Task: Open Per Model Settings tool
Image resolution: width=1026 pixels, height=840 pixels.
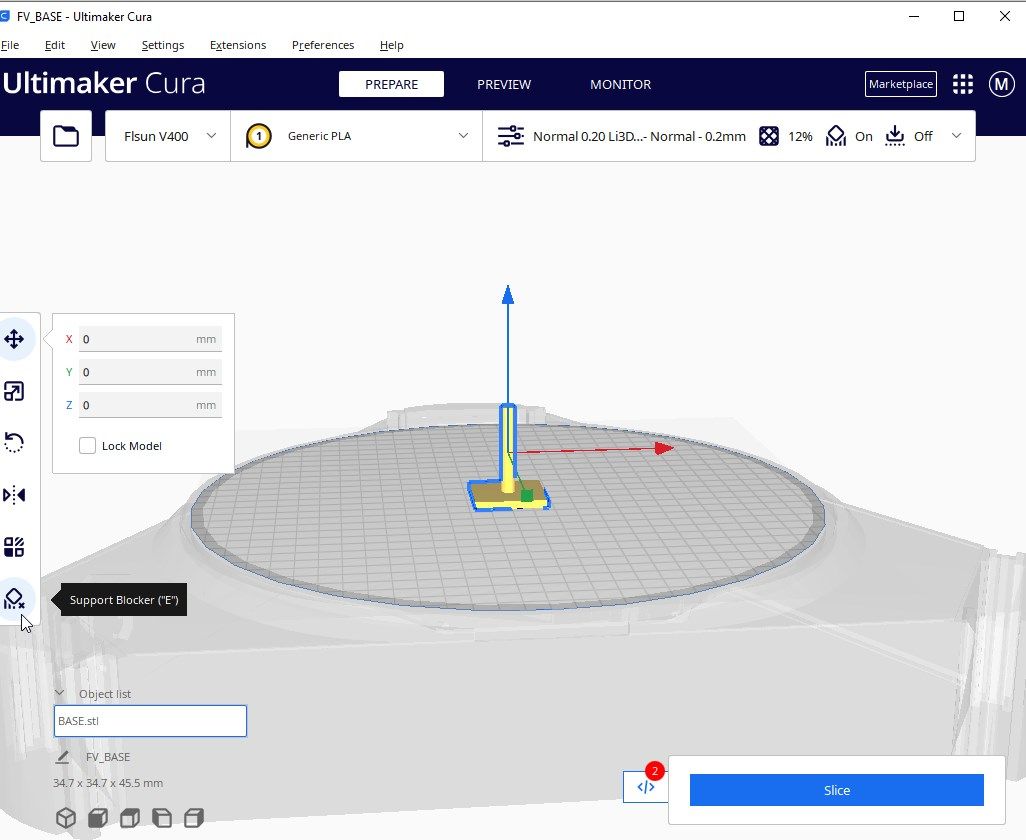Action: (x=14, y=547)
